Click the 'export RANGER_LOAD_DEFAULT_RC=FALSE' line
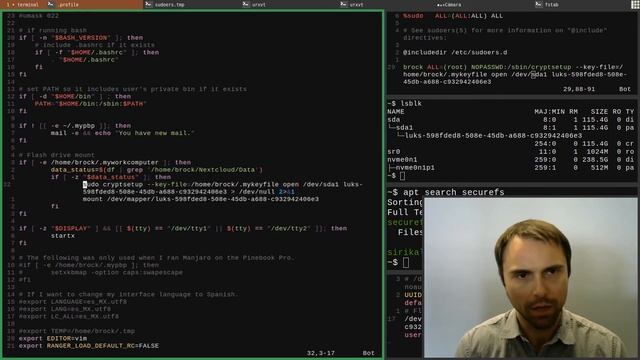The height and width of the screenshot is (360, 640). 89,346
